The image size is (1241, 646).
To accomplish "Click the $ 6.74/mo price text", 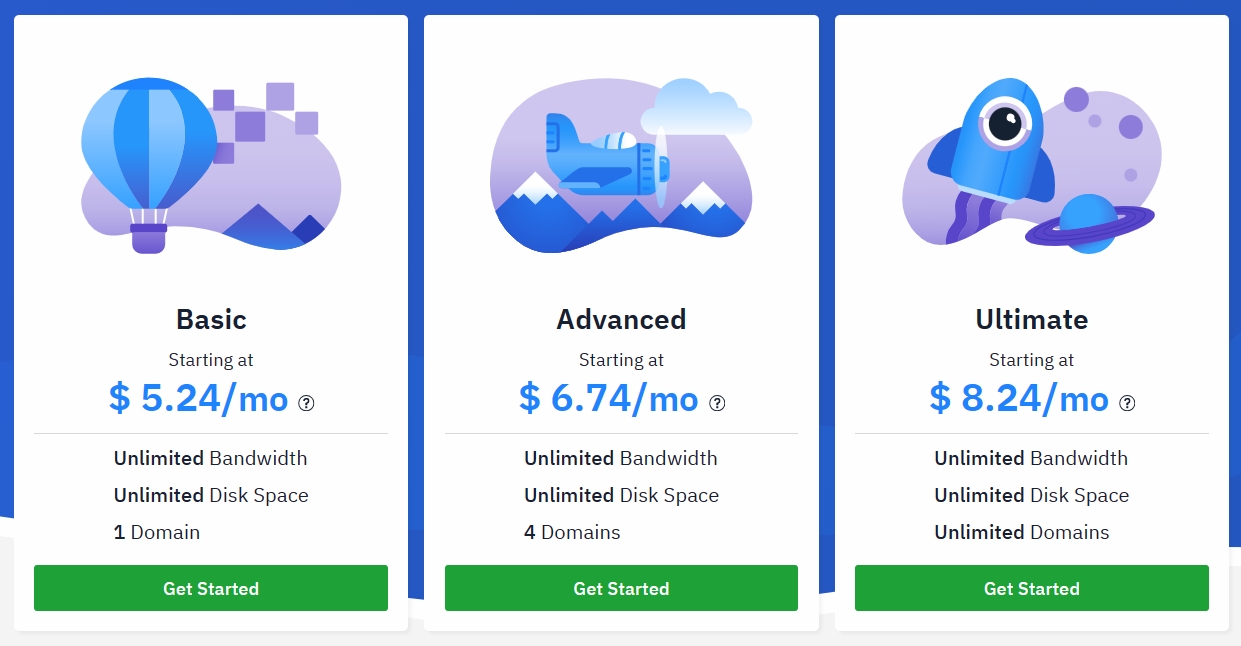I will (608, 398).
